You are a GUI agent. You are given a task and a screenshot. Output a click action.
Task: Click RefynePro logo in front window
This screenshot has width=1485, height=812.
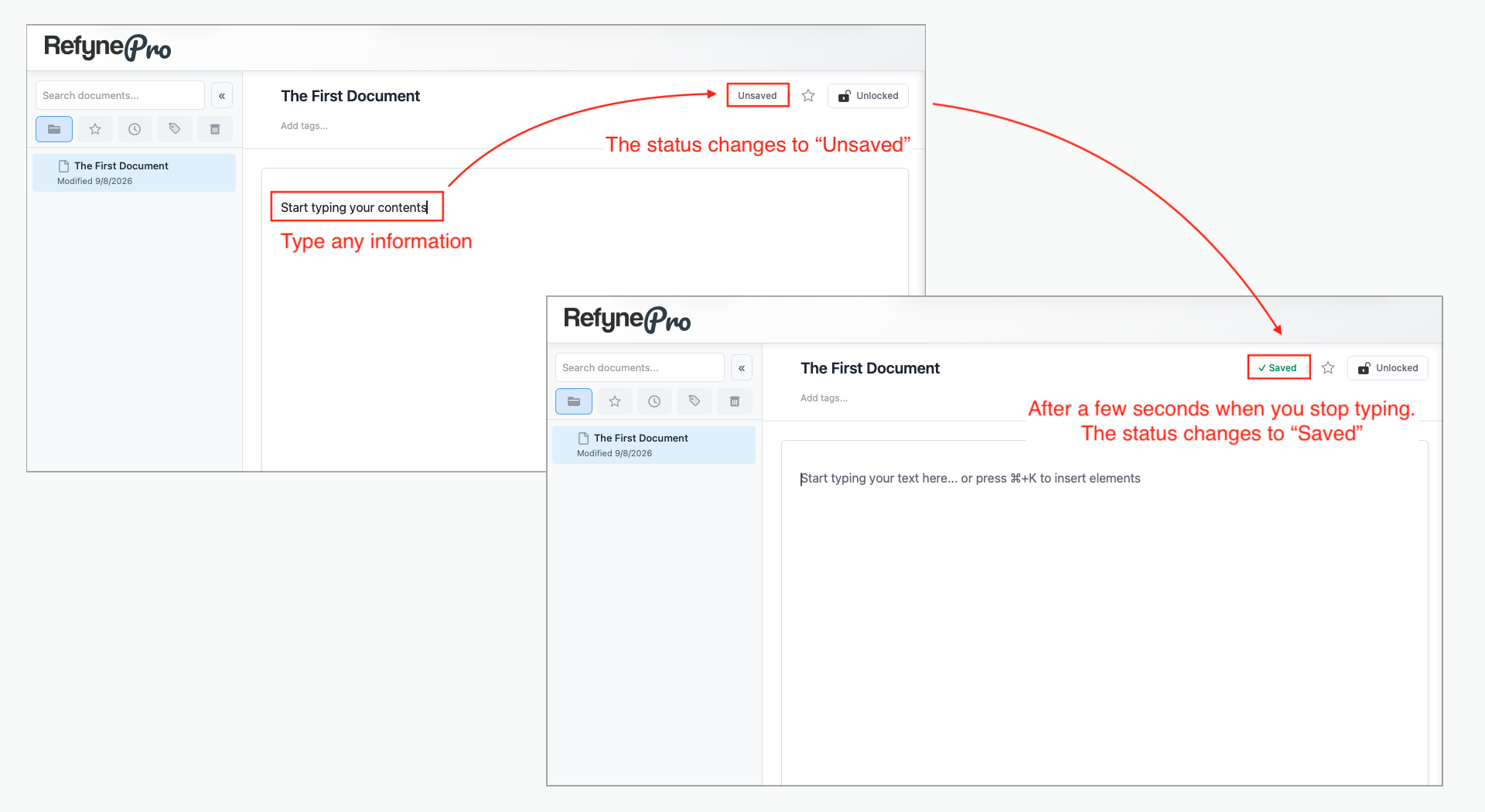tap(627, 319)
